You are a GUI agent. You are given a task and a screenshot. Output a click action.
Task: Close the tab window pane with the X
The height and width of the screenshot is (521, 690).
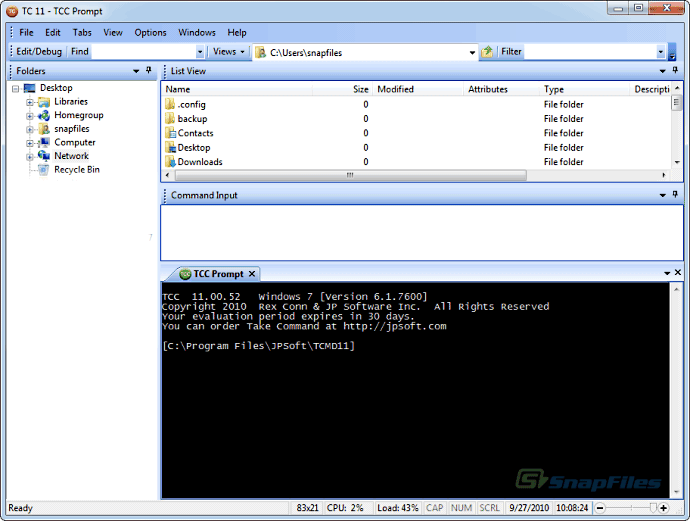(x=678, y=273)
